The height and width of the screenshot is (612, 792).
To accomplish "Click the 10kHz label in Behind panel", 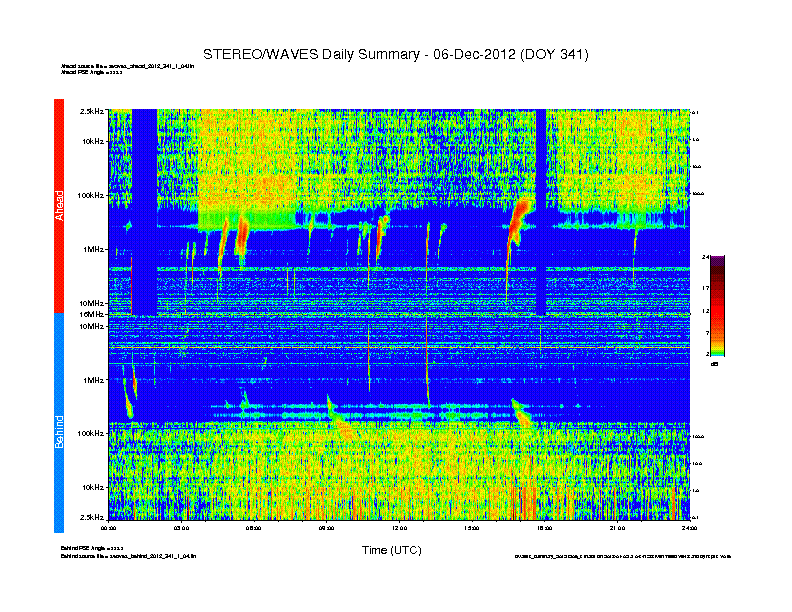I will click(90, 487).
